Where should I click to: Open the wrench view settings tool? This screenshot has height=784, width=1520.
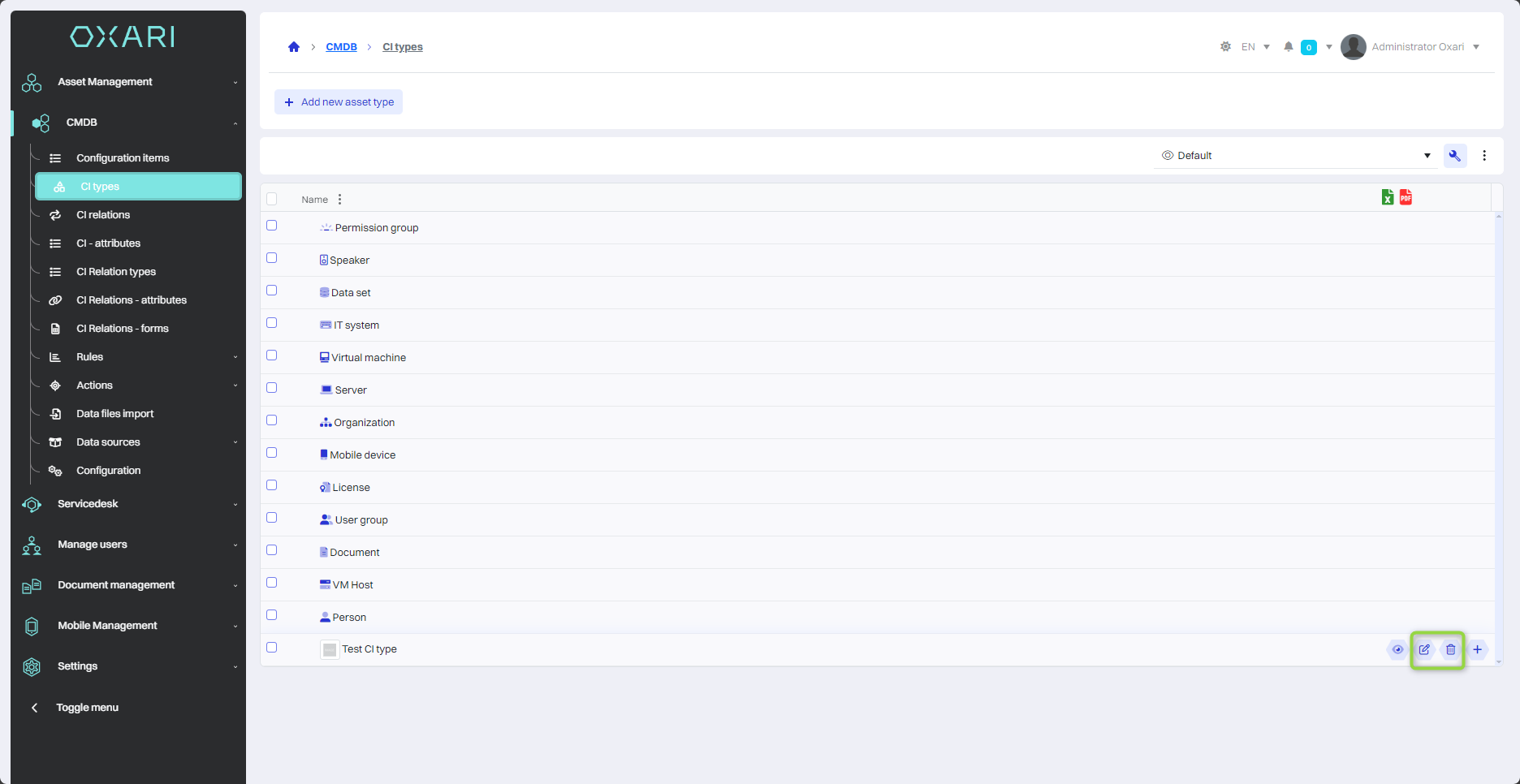(1454, 156)
